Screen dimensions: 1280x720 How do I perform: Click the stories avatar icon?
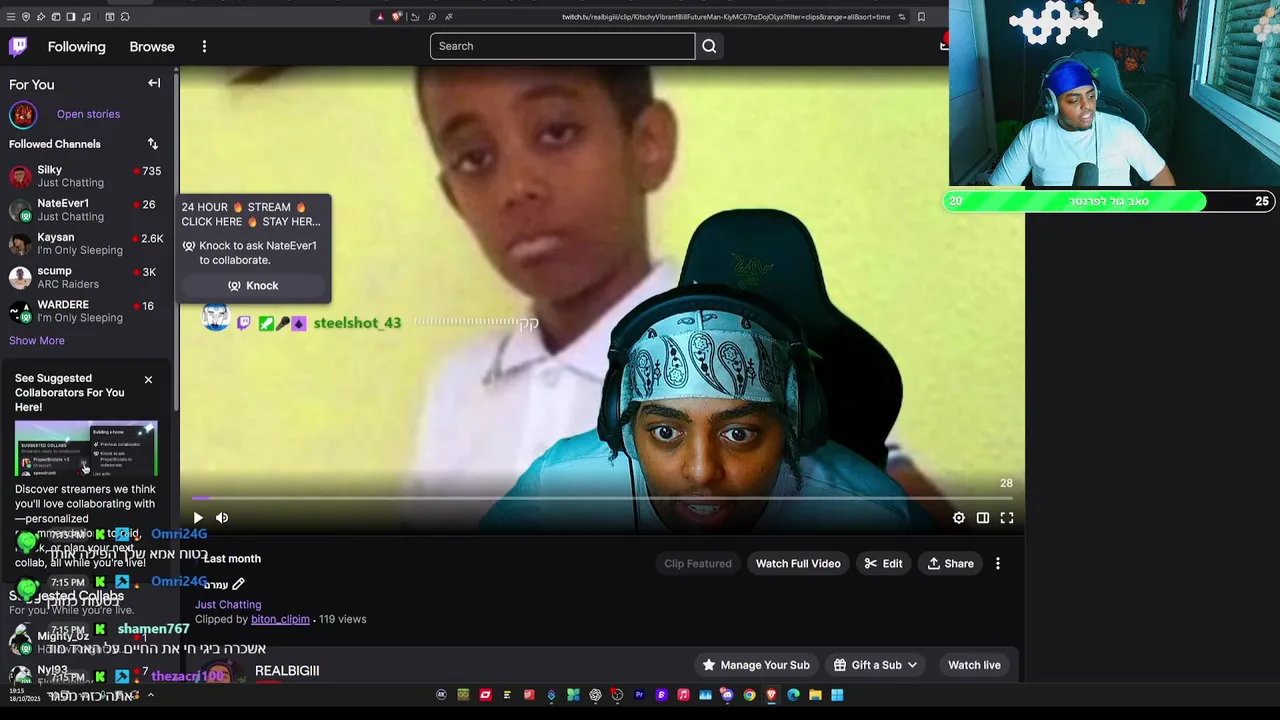[23, 114]
